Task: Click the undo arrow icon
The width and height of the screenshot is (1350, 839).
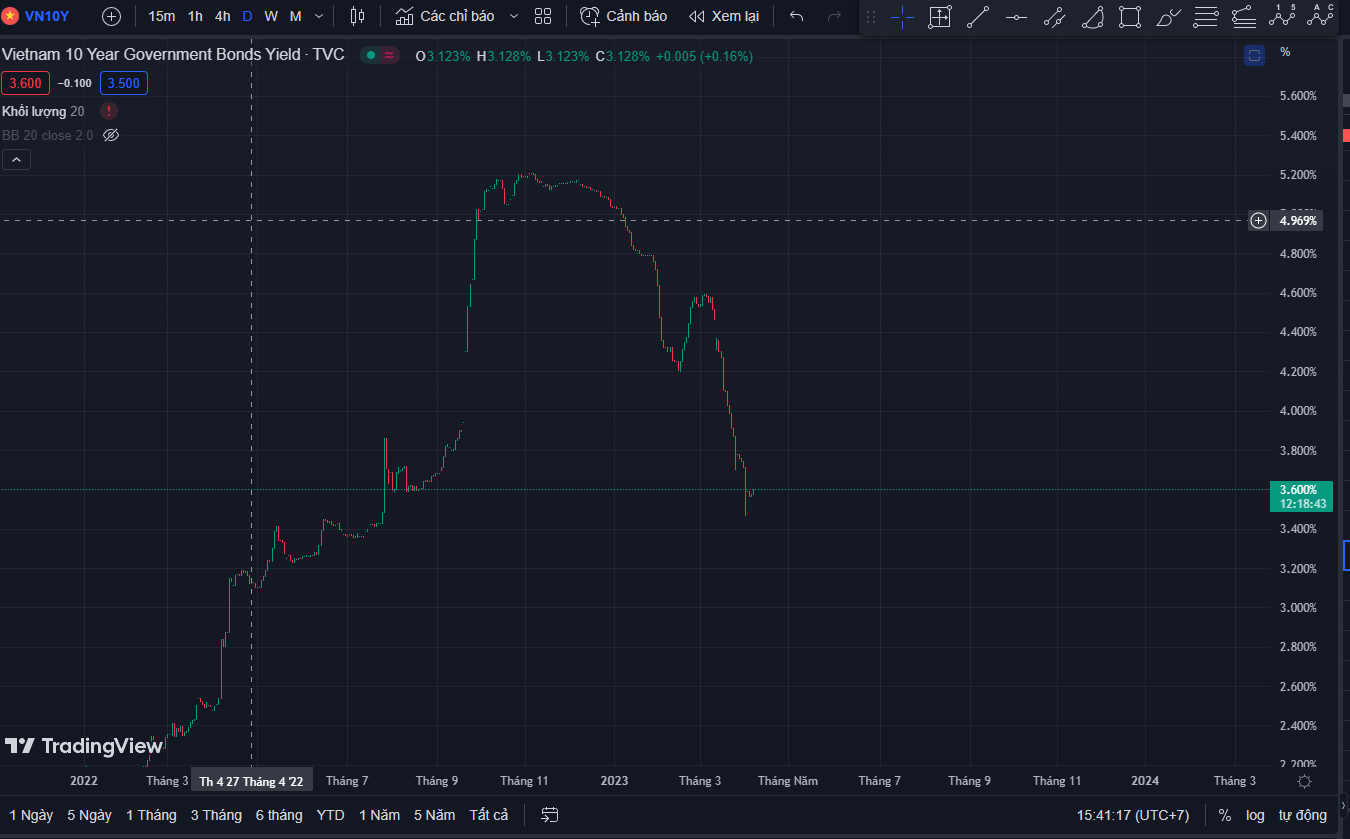Action: 796,16
